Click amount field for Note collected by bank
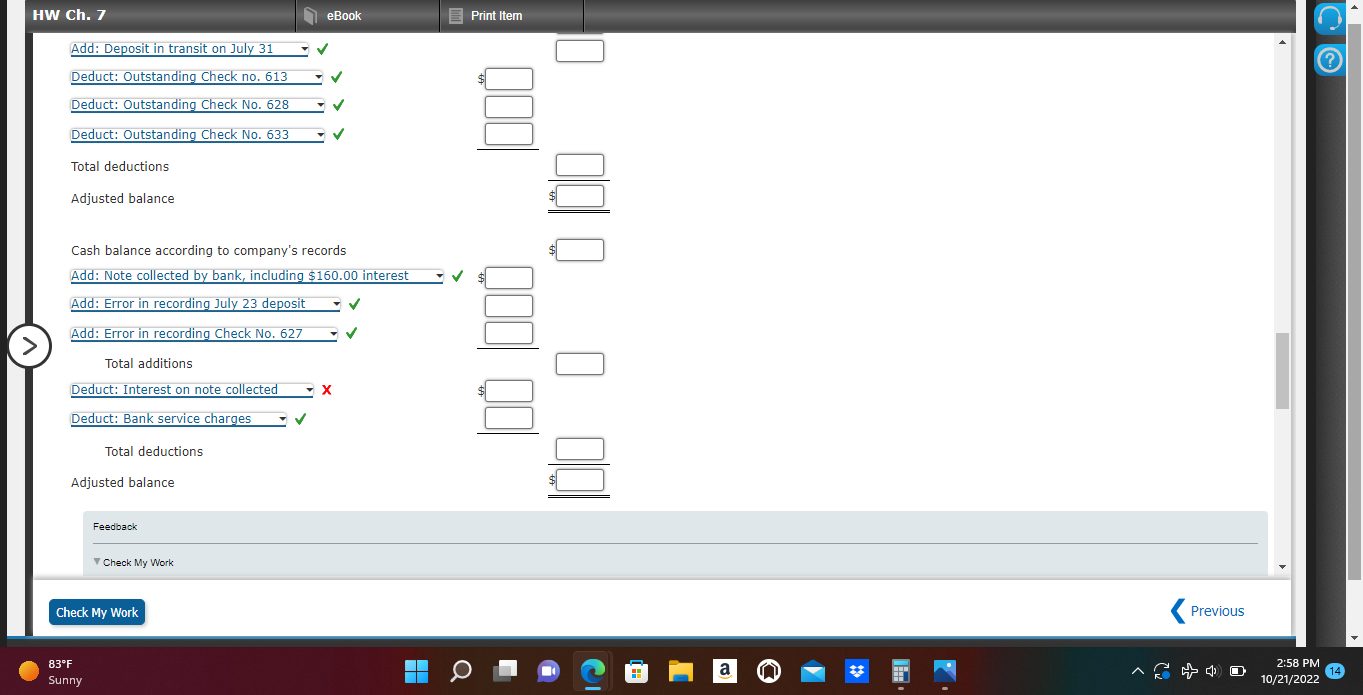 [509, 278]
